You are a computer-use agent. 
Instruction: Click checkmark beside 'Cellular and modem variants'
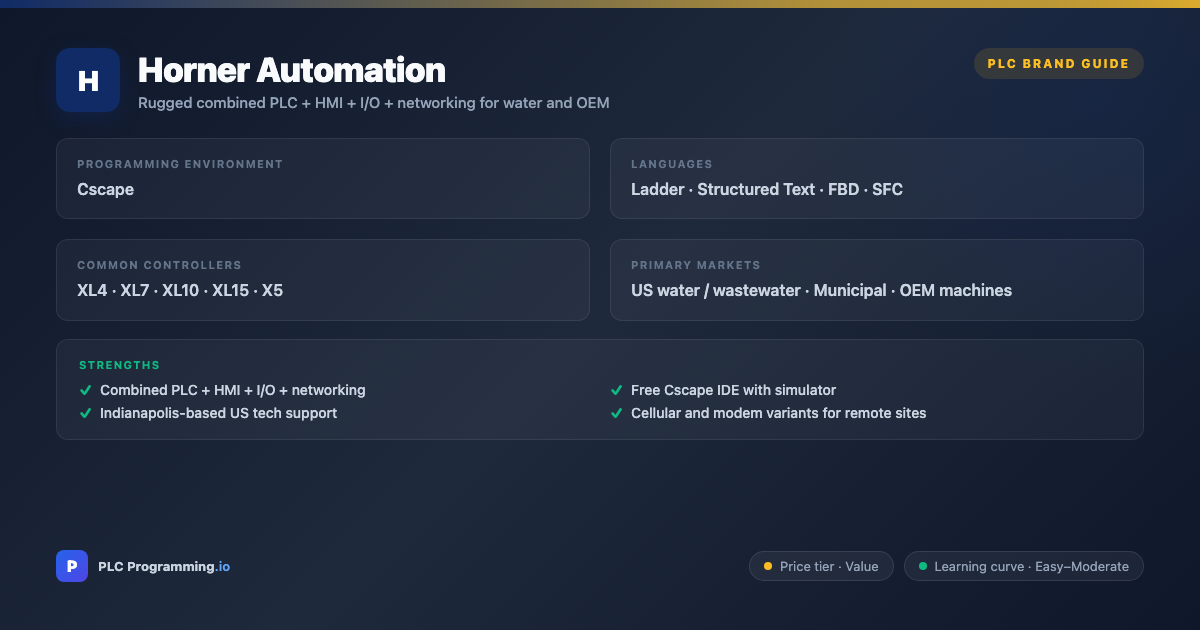[617, 413]
